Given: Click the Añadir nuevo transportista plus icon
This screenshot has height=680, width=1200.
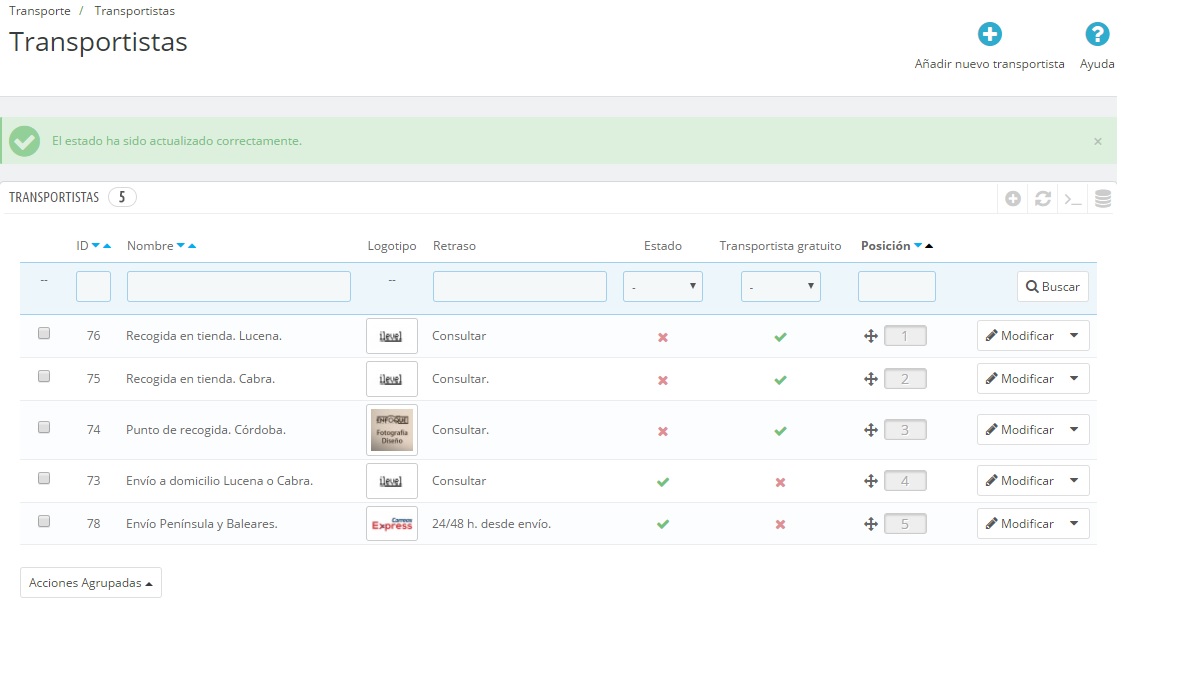Looking at the screenshot, I should [989, 35].
